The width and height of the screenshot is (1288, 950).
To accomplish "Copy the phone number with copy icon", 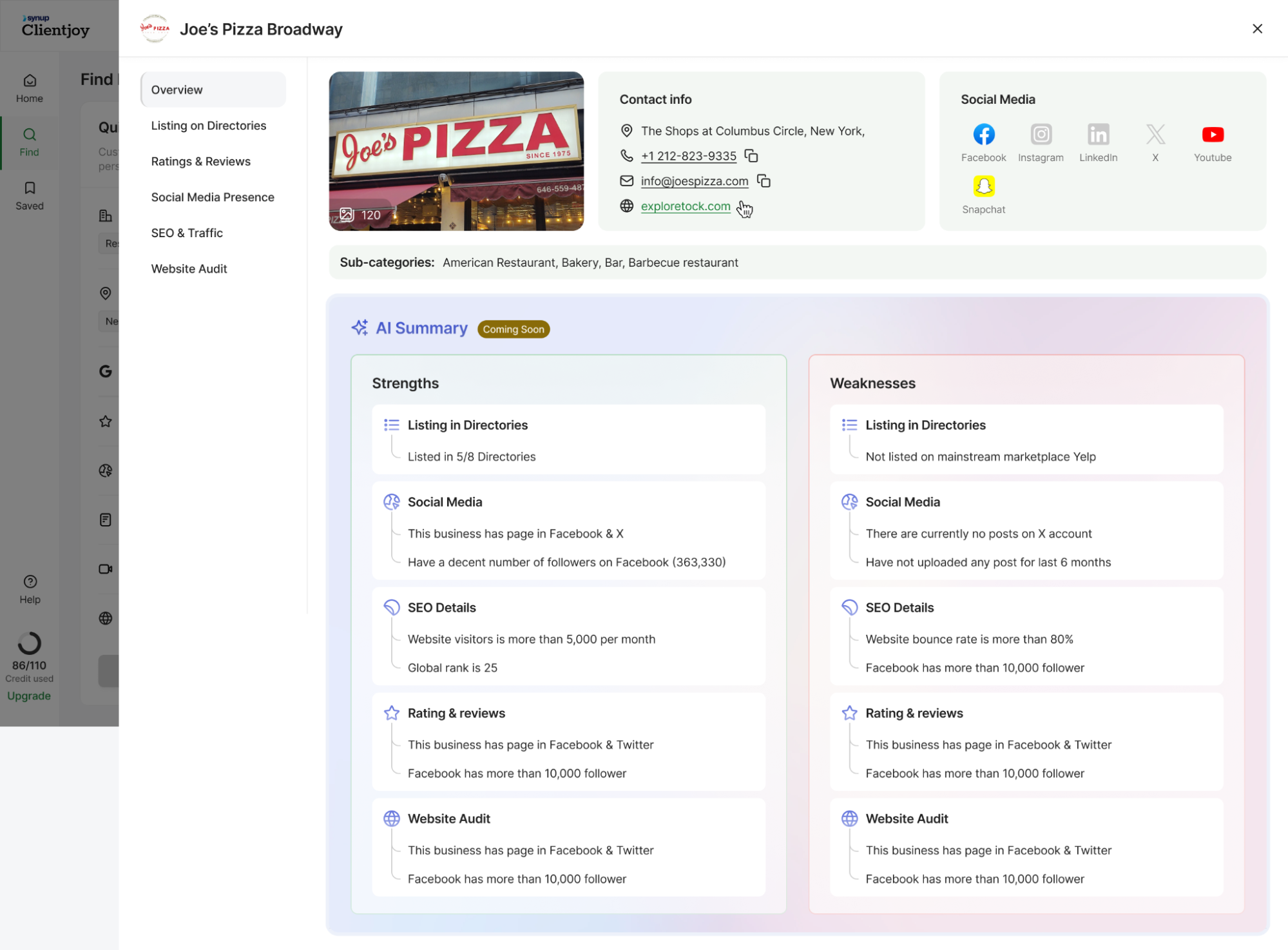I will click(751, 156).
